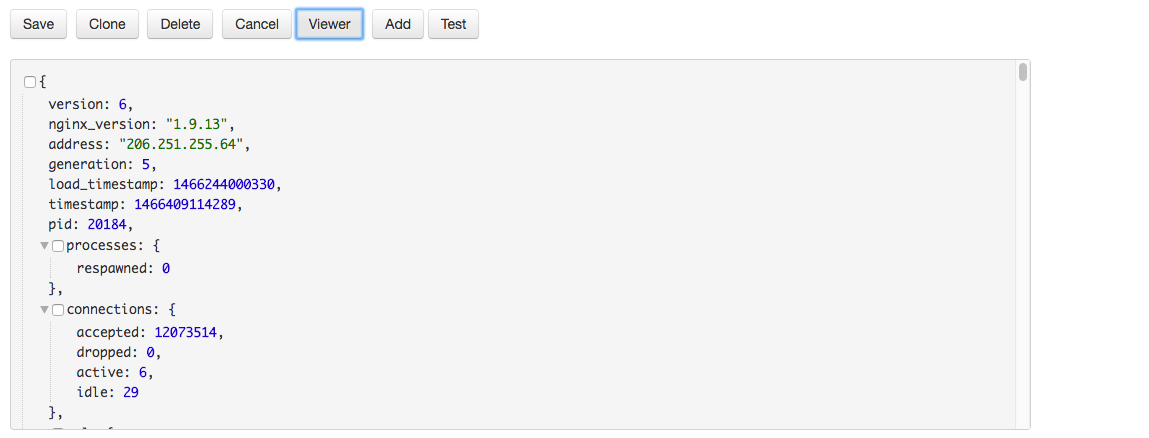Collapse the processes node triangle

pos(45,247)
